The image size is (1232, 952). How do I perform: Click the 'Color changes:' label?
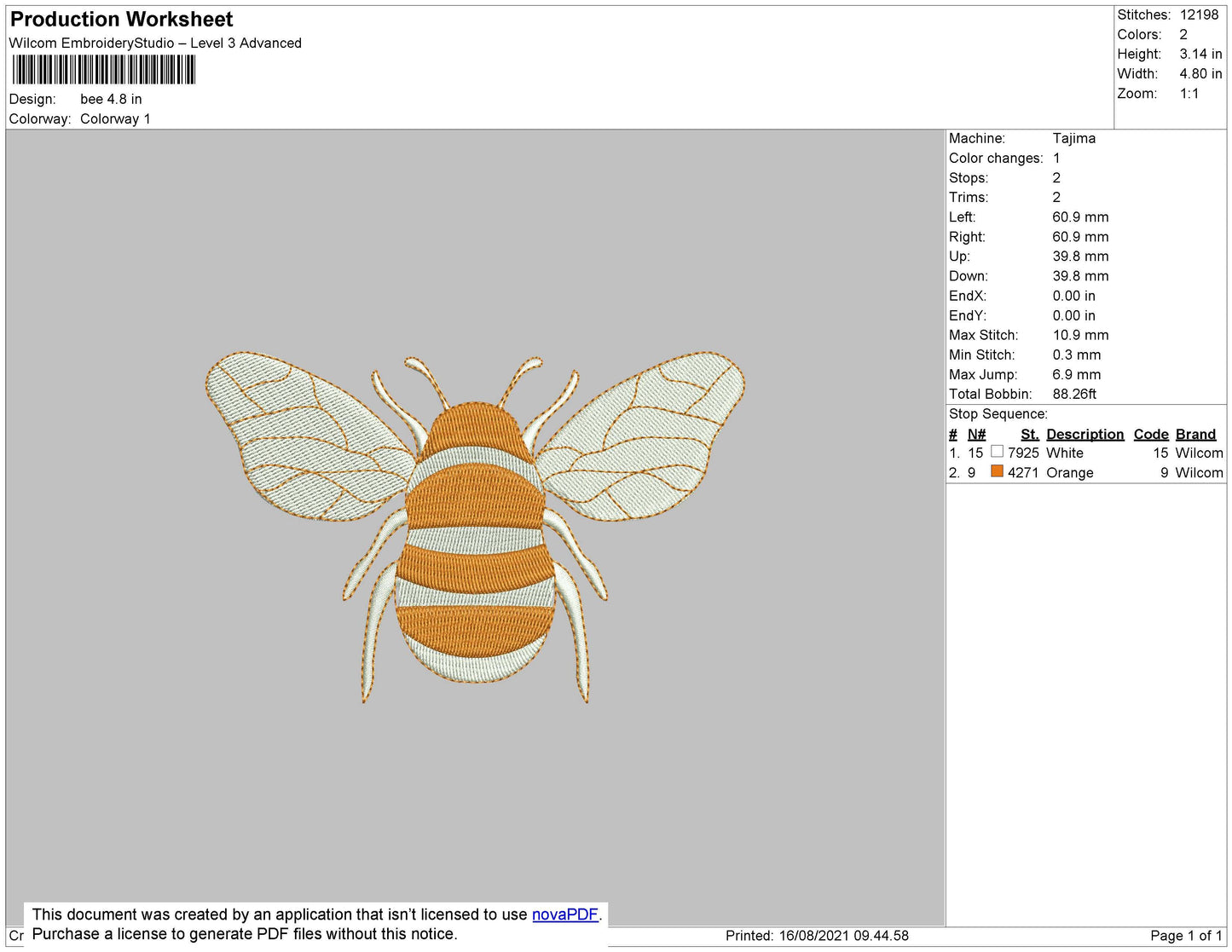(996, 158)
